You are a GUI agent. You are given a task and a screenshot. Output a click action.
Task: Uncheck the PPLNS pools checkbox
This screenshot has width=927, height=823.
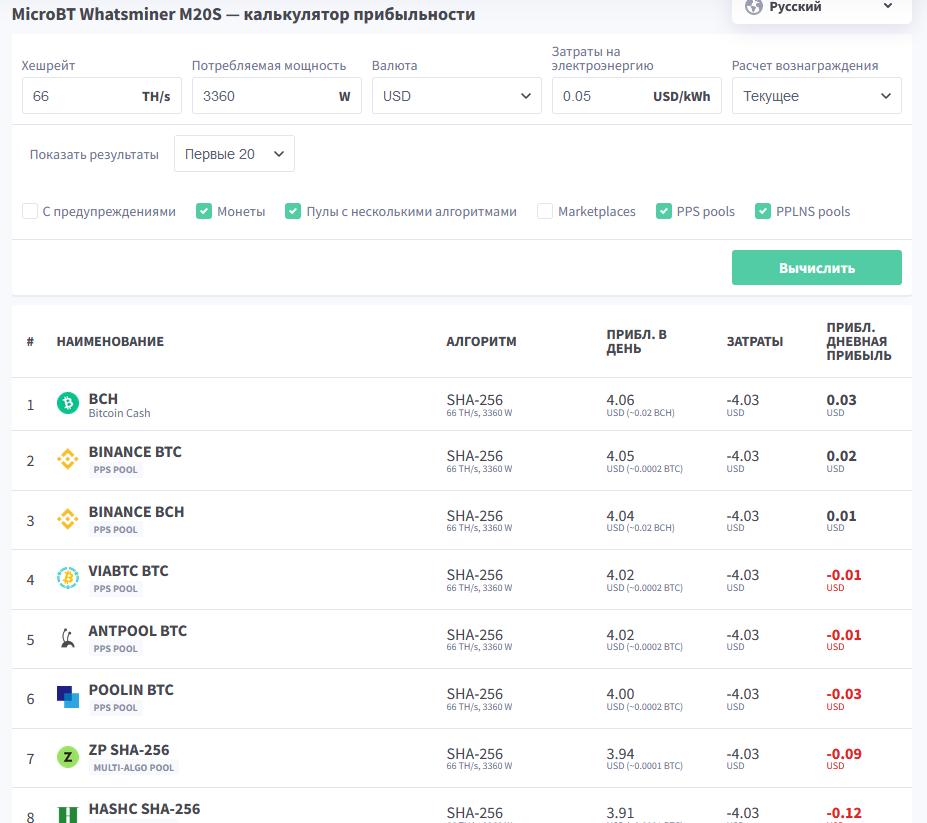[763, 211]
